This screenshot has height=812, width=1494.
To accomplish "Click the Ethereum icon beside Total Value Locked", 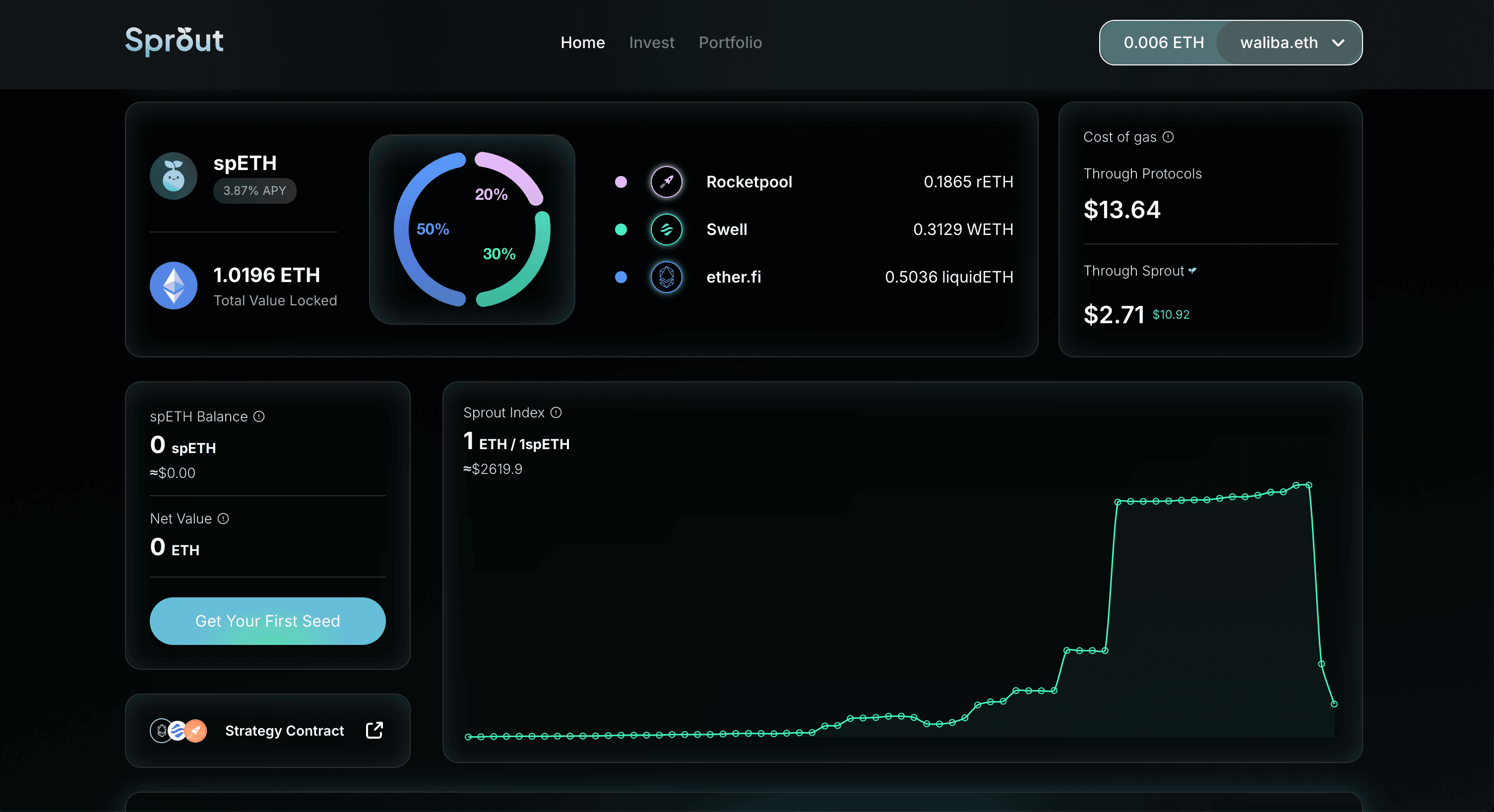I will 173,286.
